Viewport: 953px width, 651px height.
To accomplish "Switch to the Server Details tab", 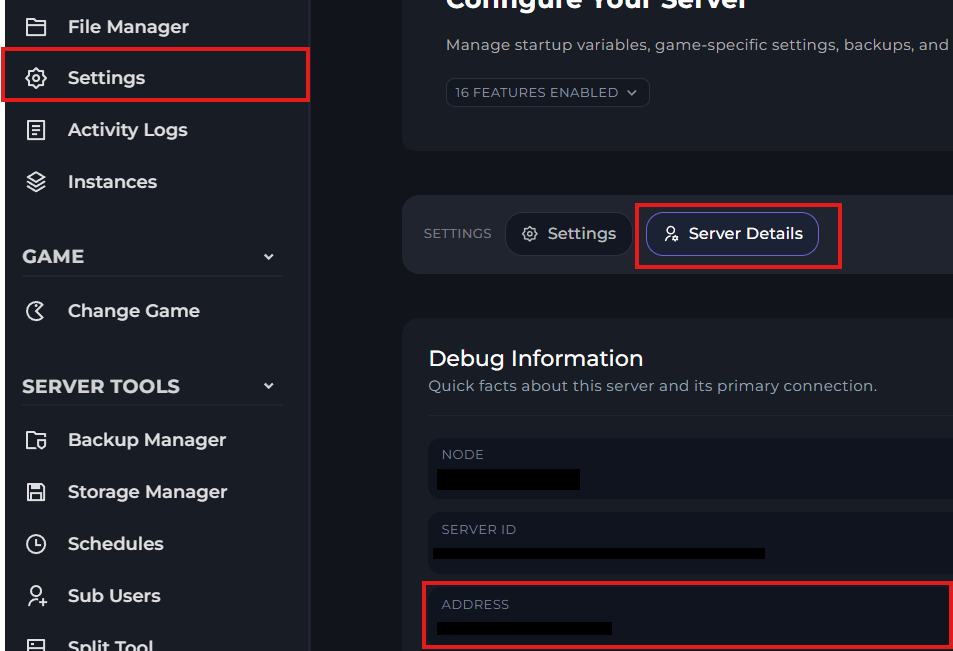I will tap(732, 234).
